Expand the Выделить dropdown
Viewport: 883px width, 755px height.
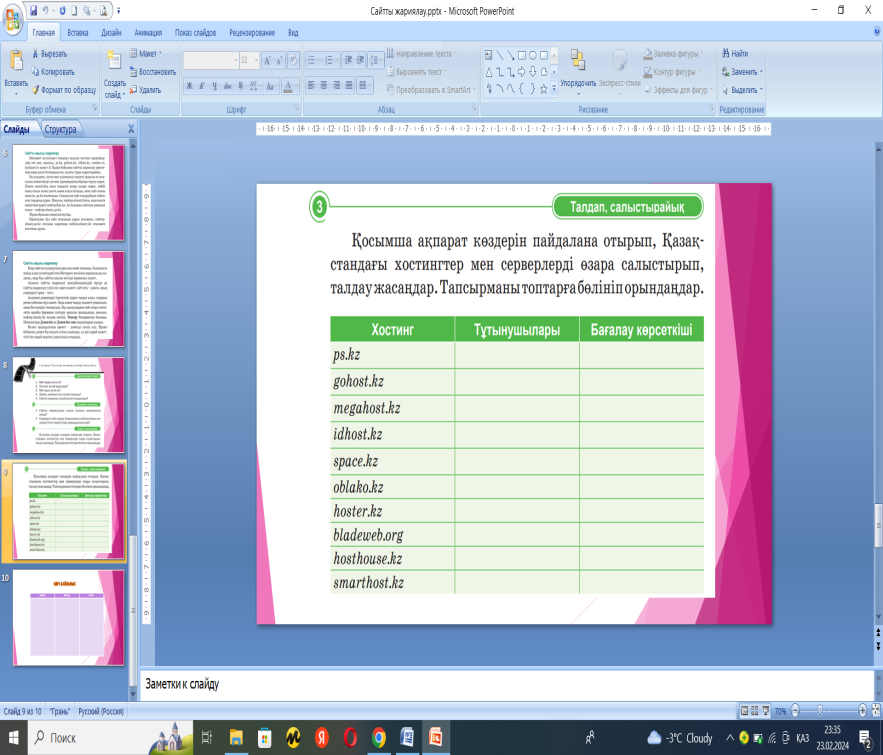(x=741, y=89)
